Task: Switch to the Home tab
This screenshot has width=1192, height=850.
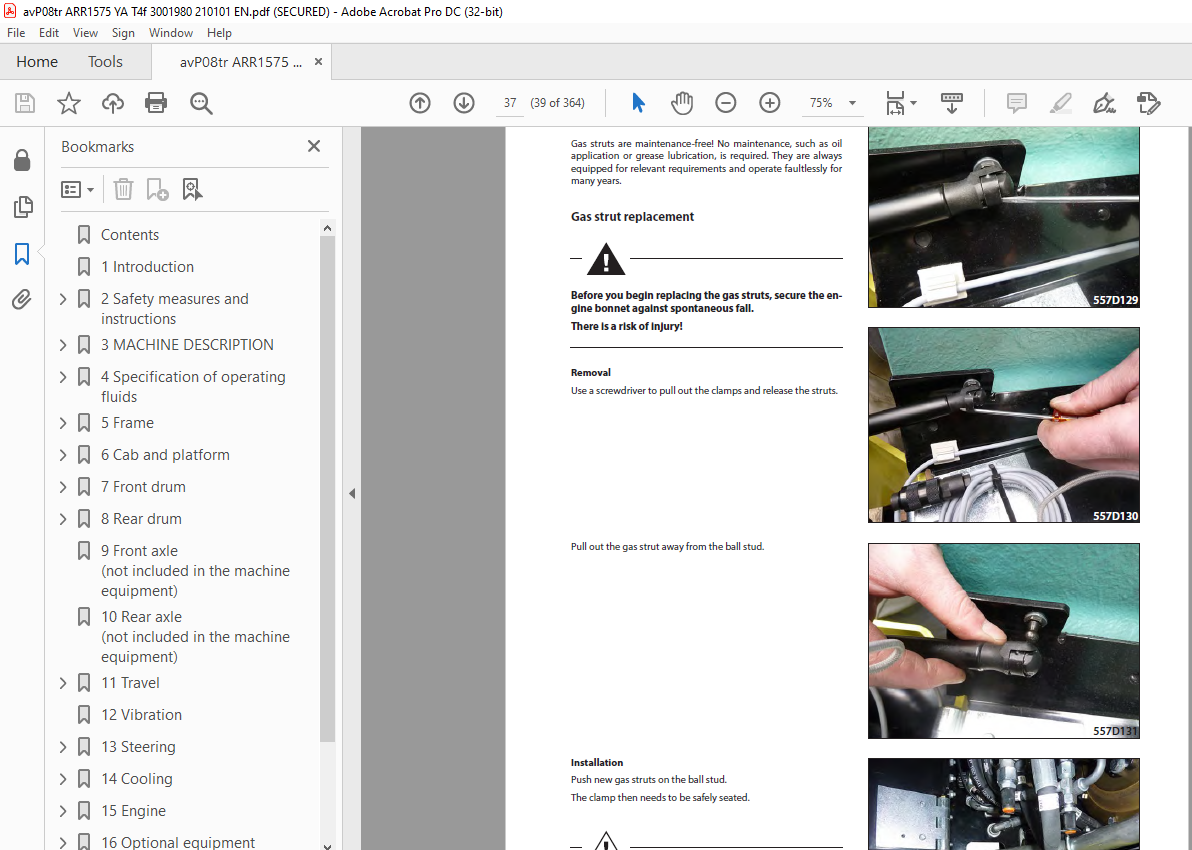Action: [36, 62]
